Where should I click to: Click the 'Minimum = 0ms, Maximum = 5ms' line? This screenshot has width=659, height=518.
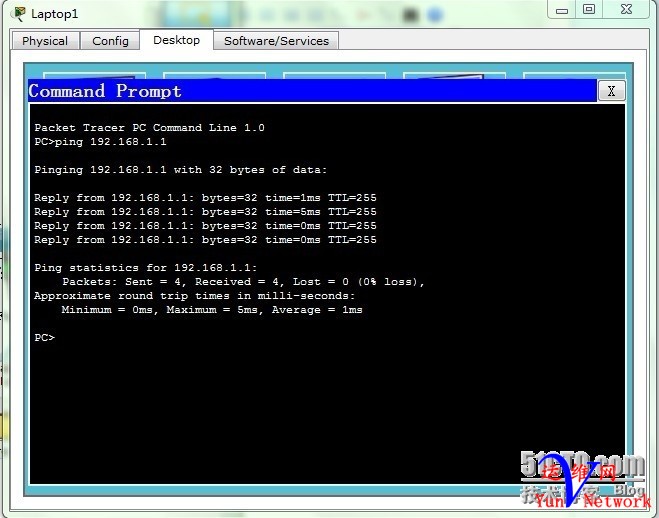[x=212, y=310]
